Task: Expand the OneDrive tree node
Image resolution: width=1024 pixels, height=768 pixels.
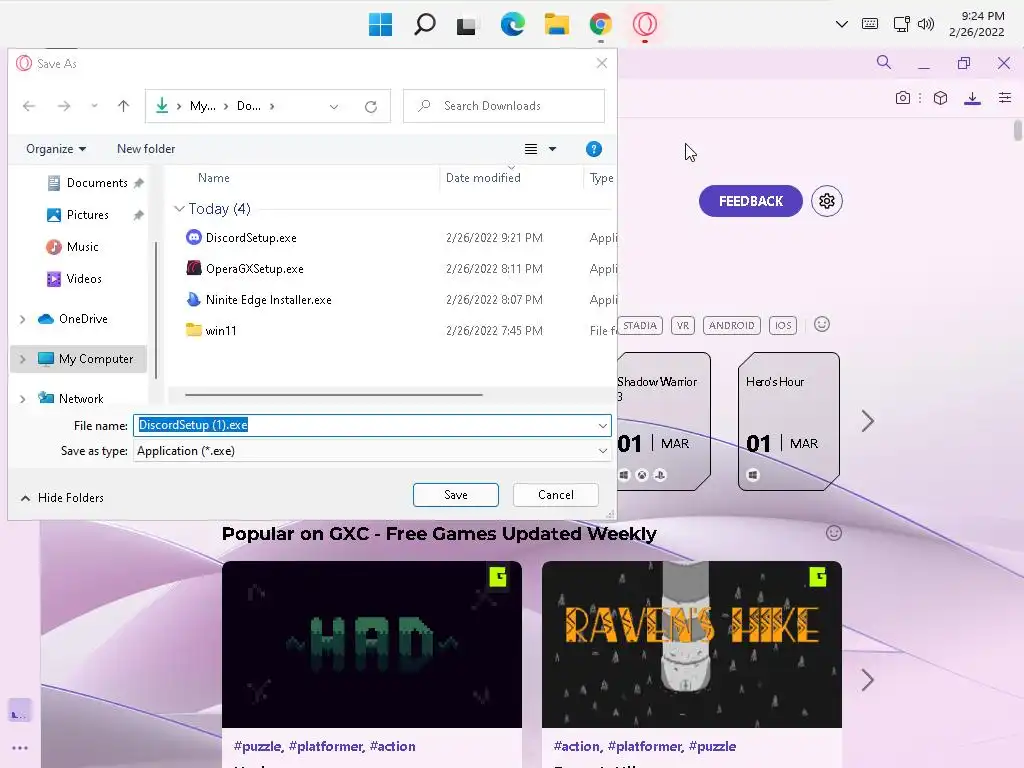Action: (23, 319)
